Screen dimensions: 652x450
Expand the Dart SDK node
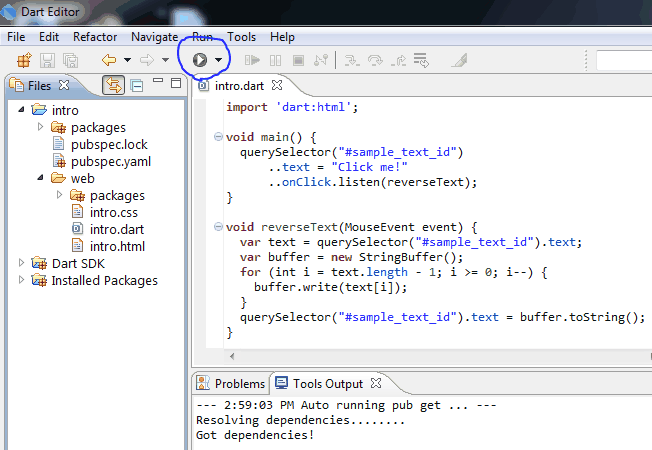point(21,263)
